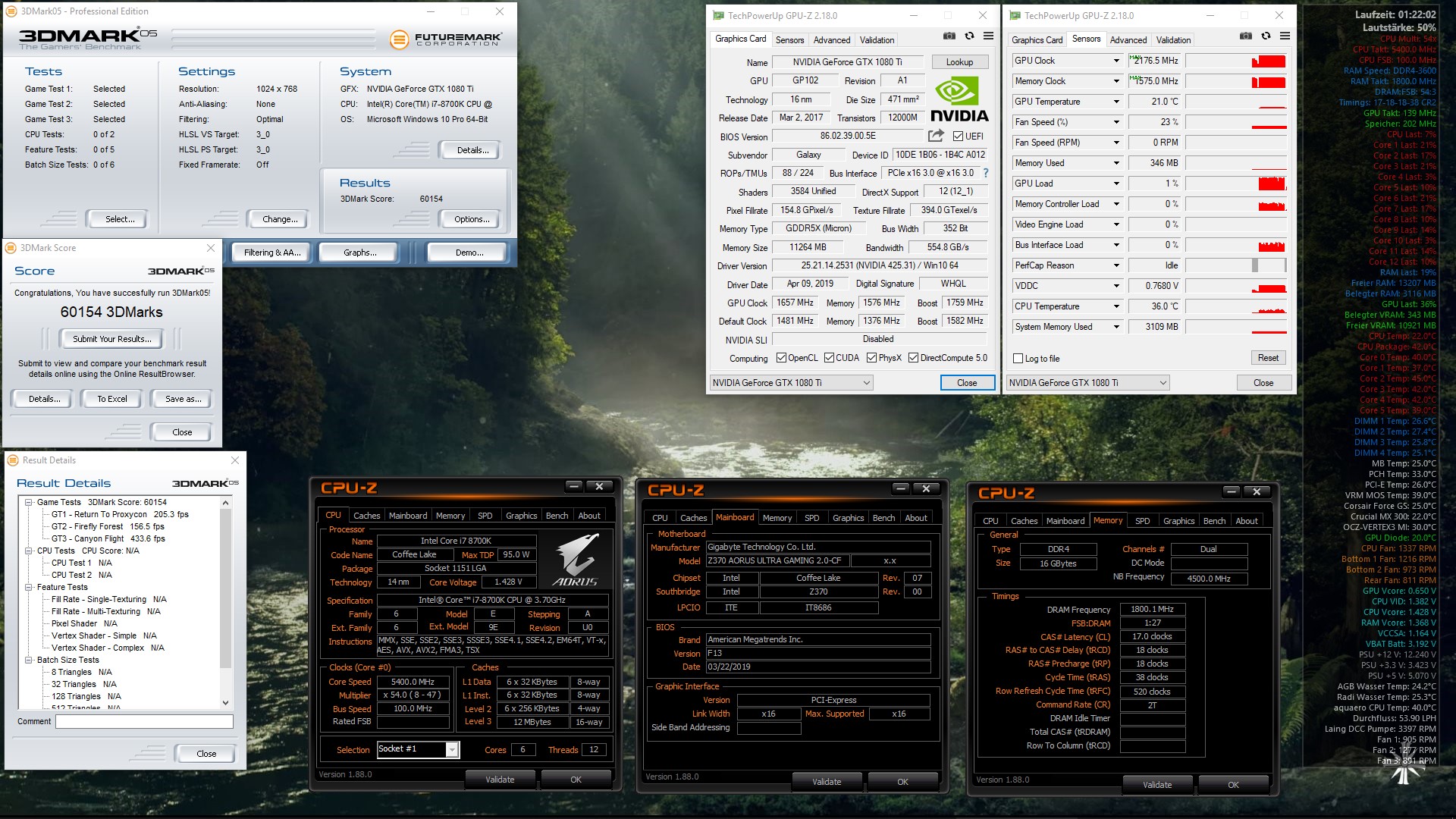Click Submit Your Results button
1456x819 pixels.
pyautogui.click(x=112, y=339)
